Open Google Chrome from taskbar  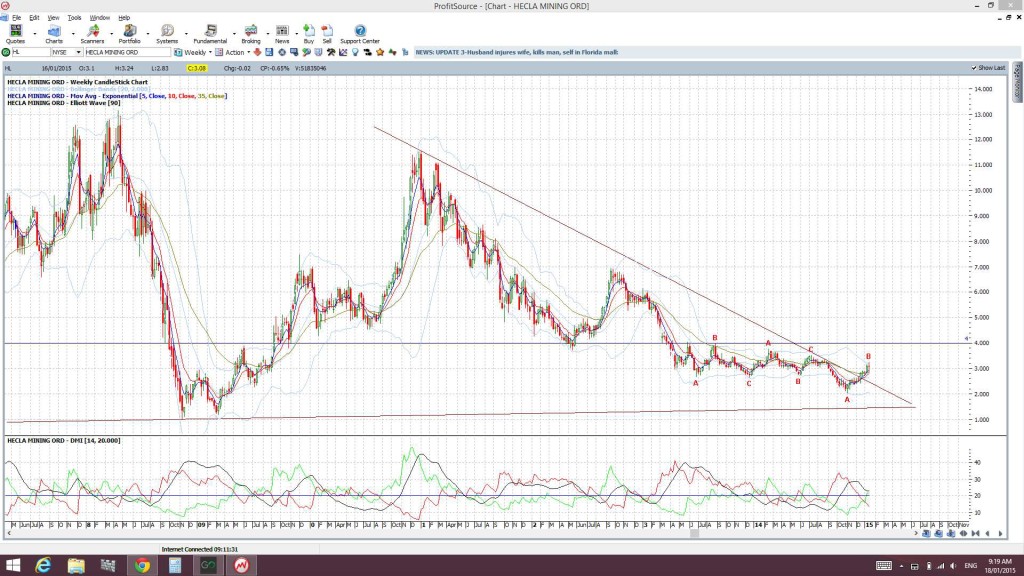tap(142, 566)
